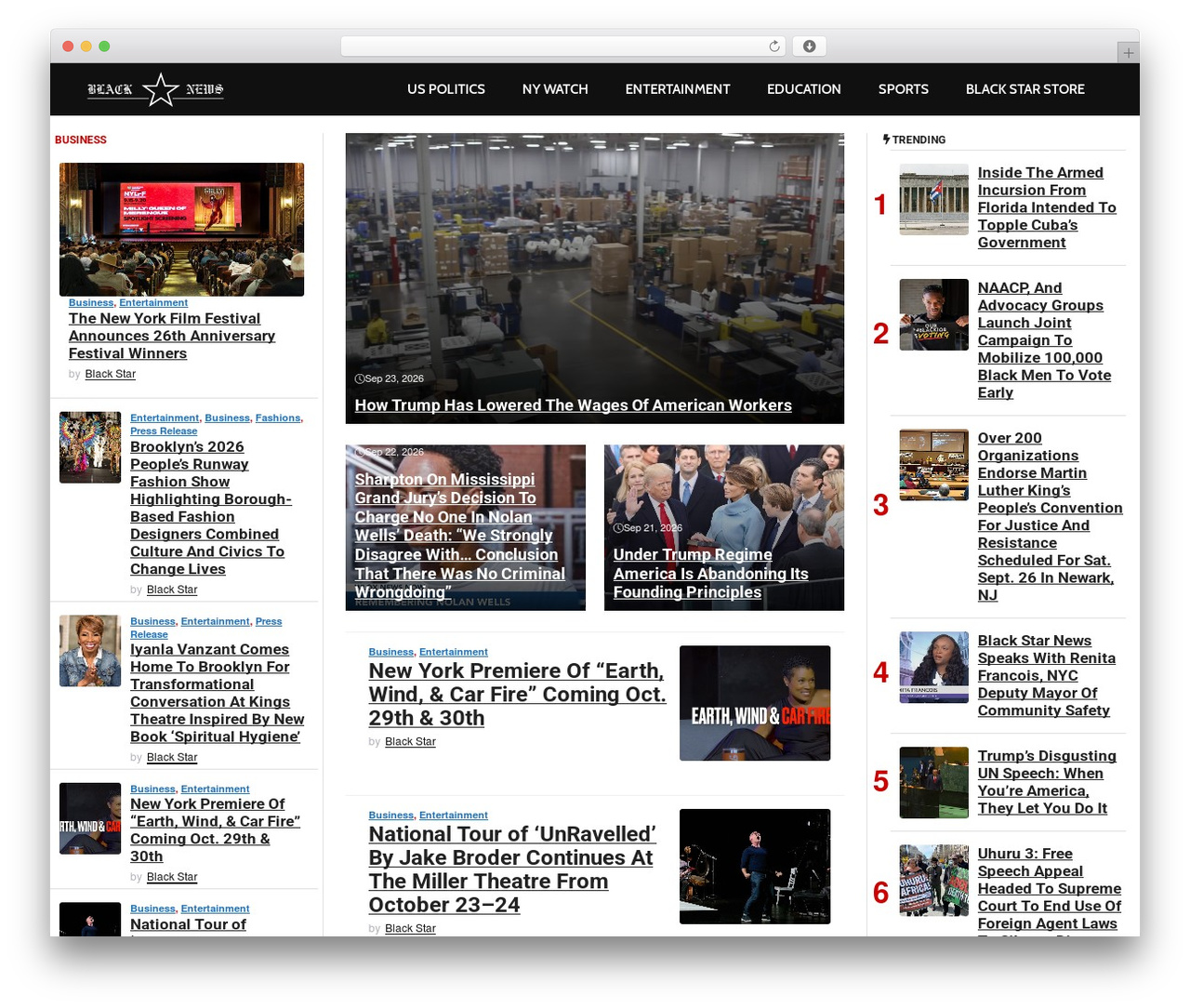
Task: Open the How Trump Has Lowered Wages headline
Action: pos(574,405)
